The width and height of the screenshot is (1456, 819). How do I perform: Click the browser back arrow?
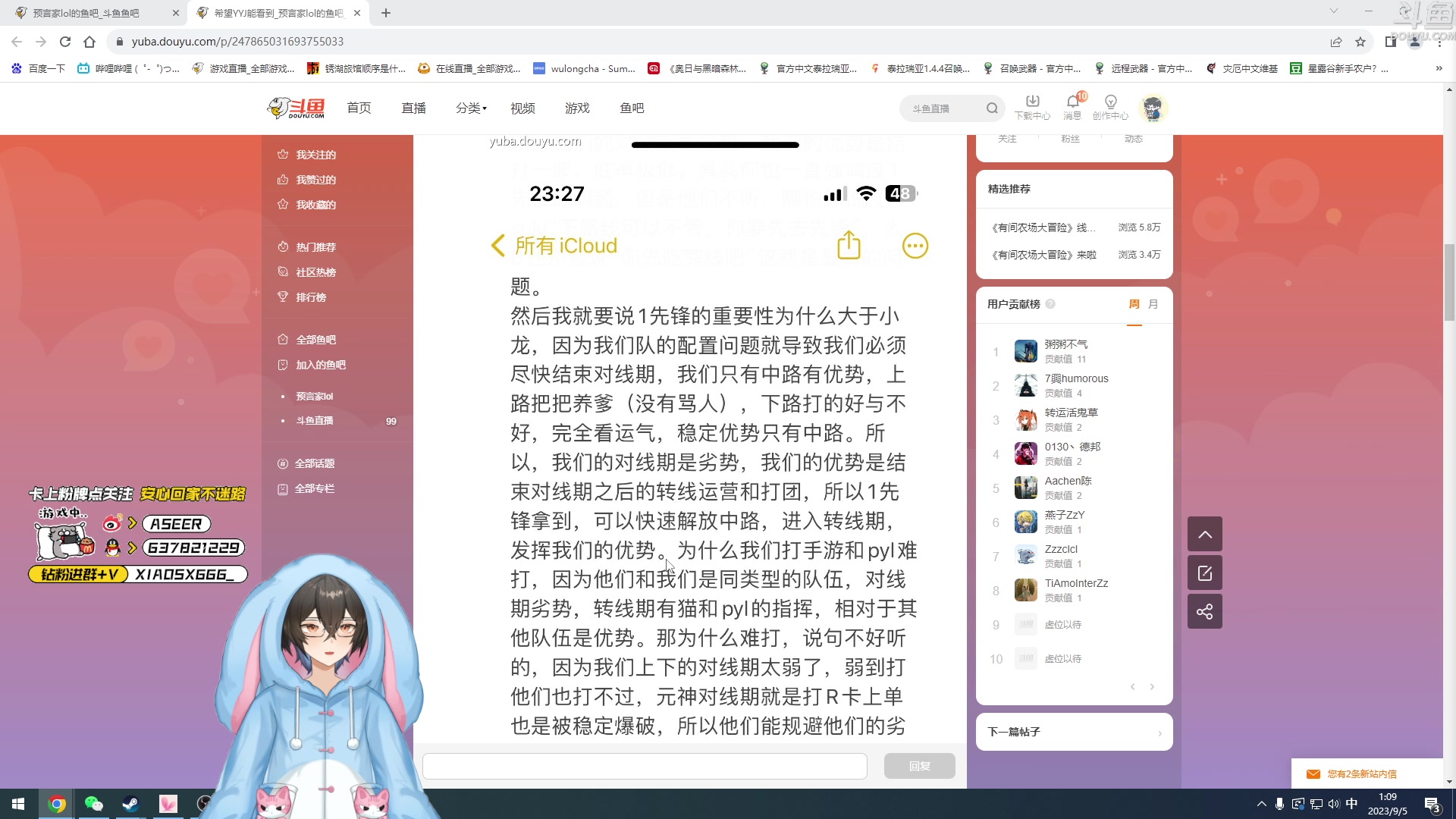17,42
